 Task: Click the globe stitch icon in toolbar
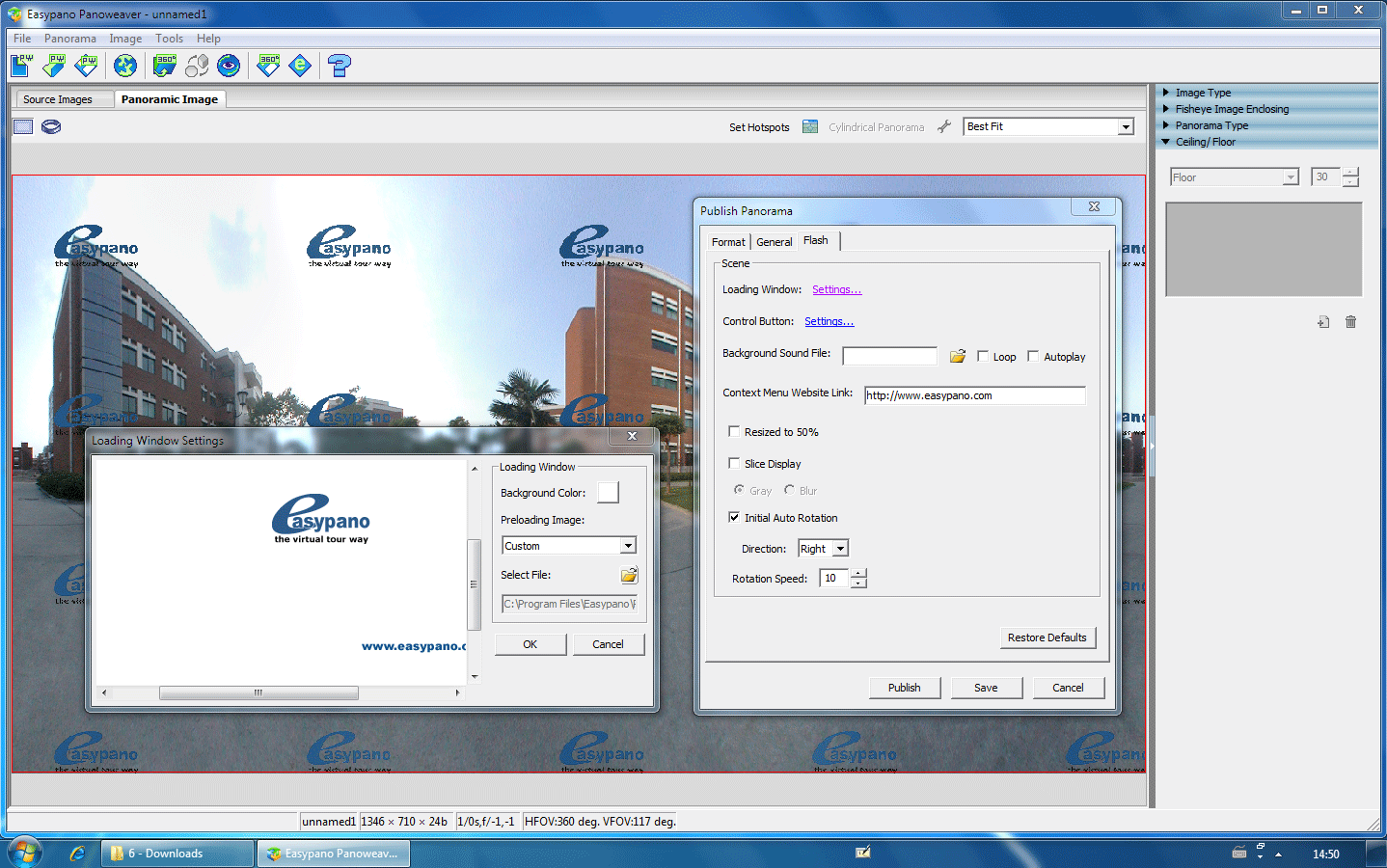click(x=125, y=66)
